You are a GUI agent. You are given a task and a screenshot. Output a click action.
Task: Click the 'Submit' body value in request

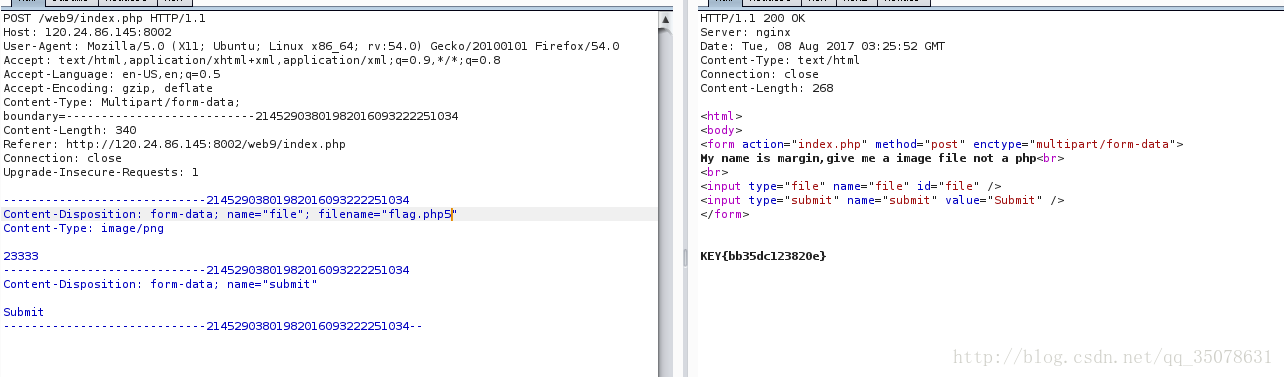coord(24,312)
